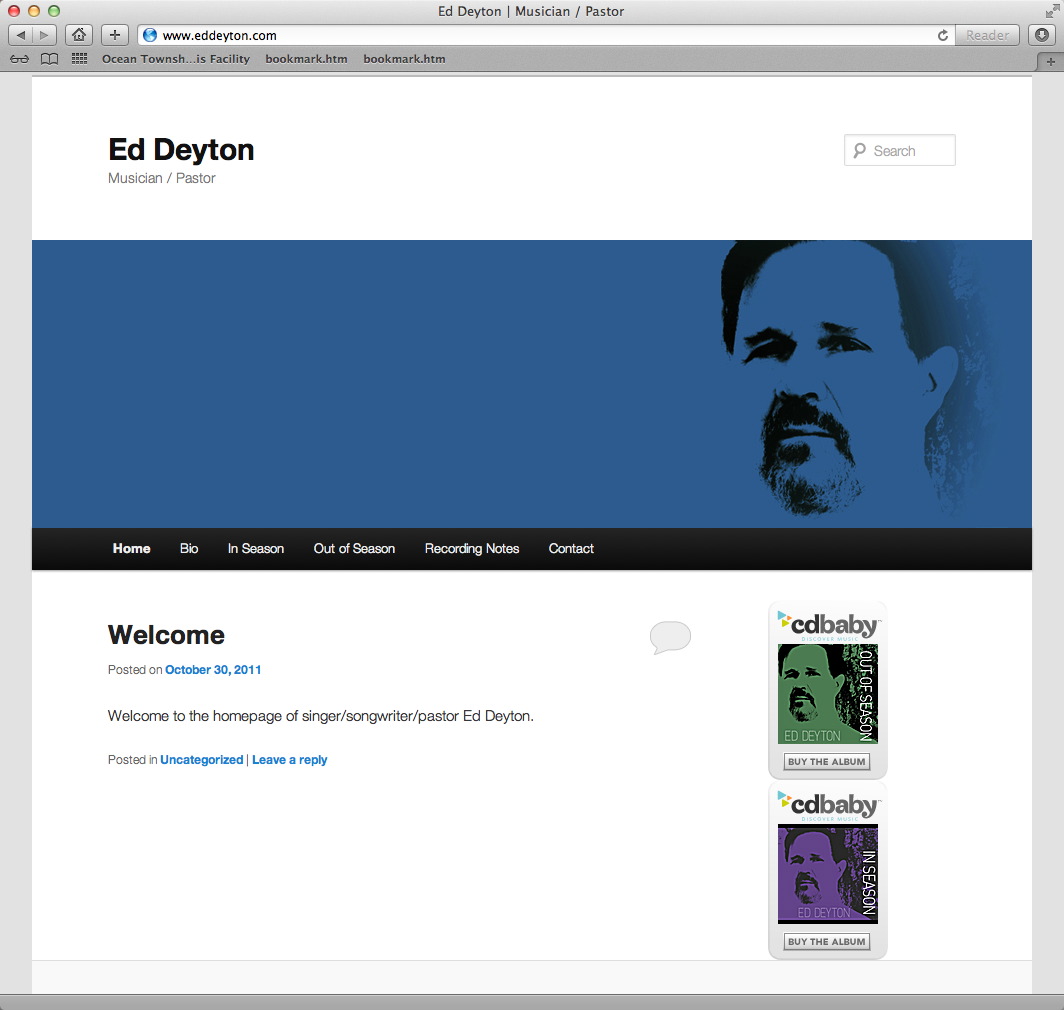Open the Downloads toolbar icon
The height and width of the screenshot is (1010, 1064).
coord(1042,35)
